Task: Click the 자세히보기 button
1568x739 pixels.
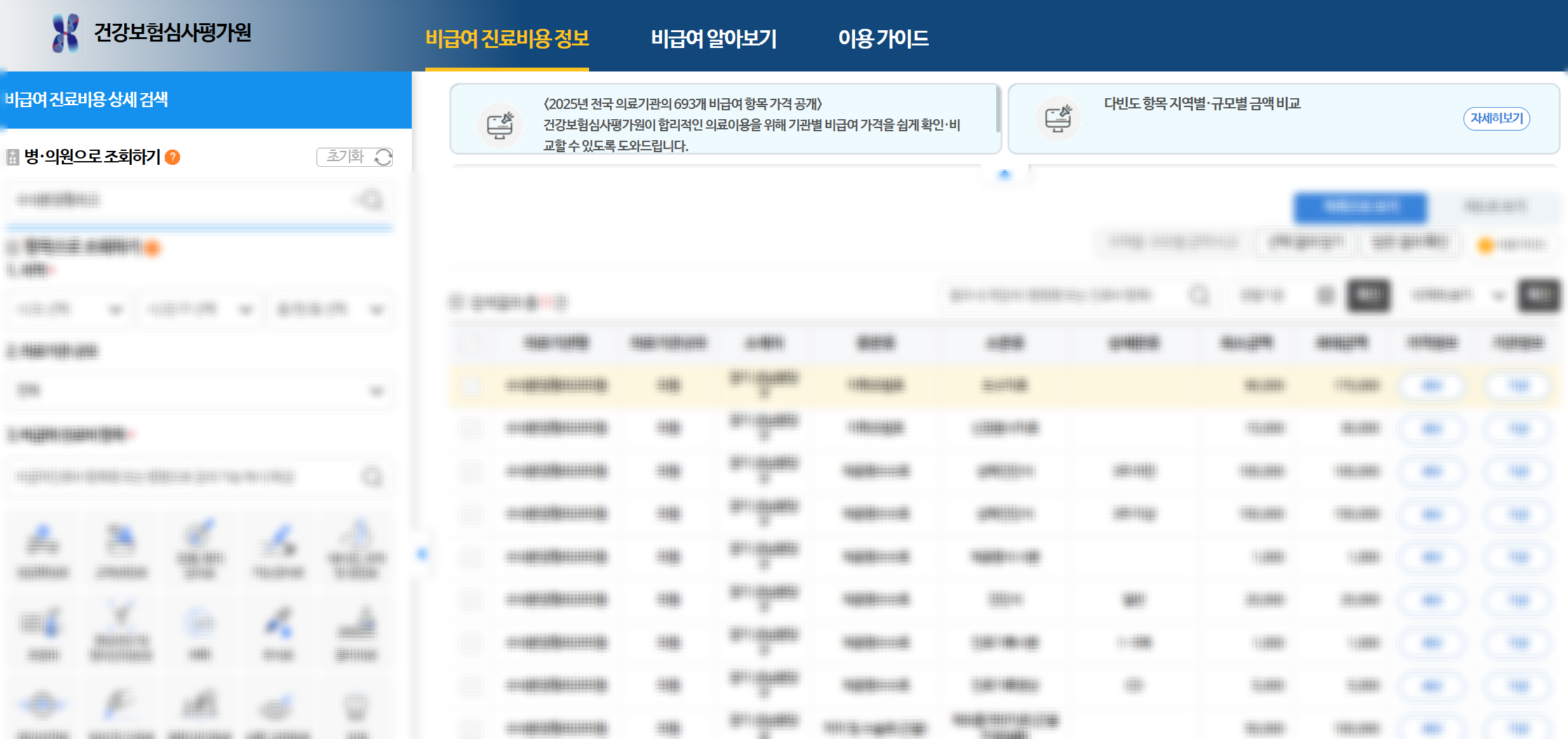Action: coord(1496,118)
